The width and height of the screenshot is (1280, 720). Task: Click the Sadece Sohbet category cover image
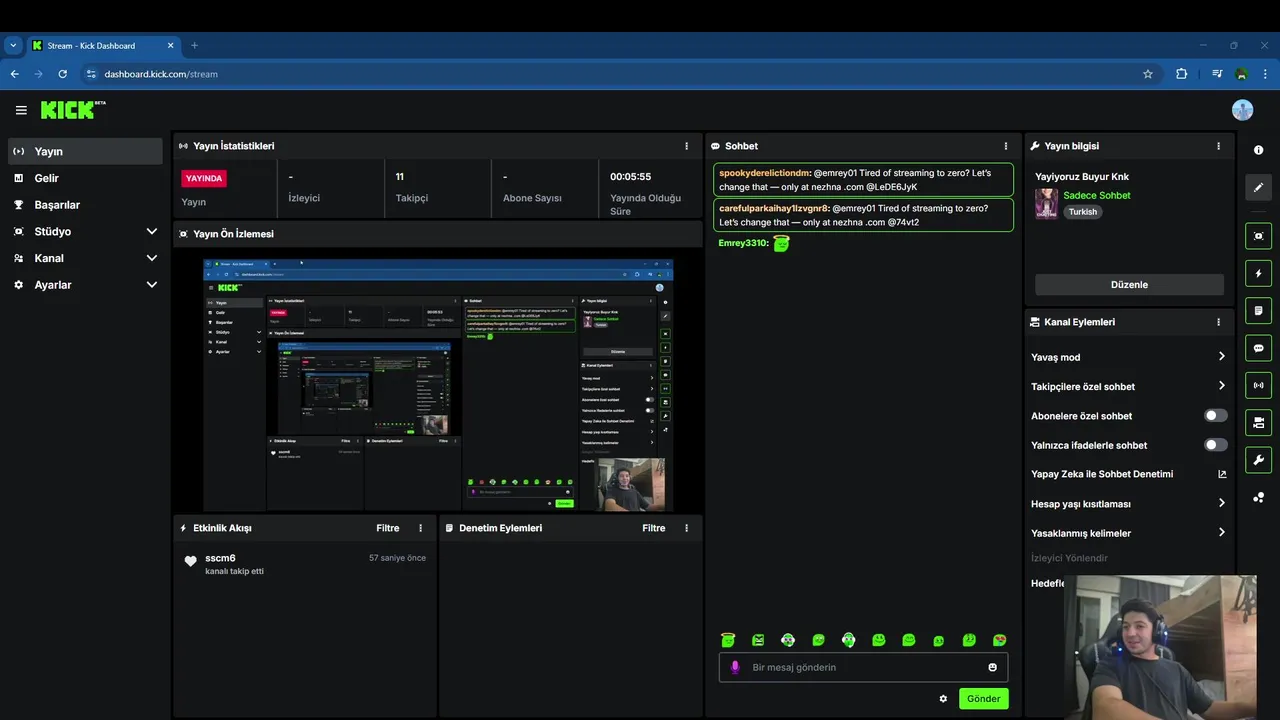pos(1046,204)
